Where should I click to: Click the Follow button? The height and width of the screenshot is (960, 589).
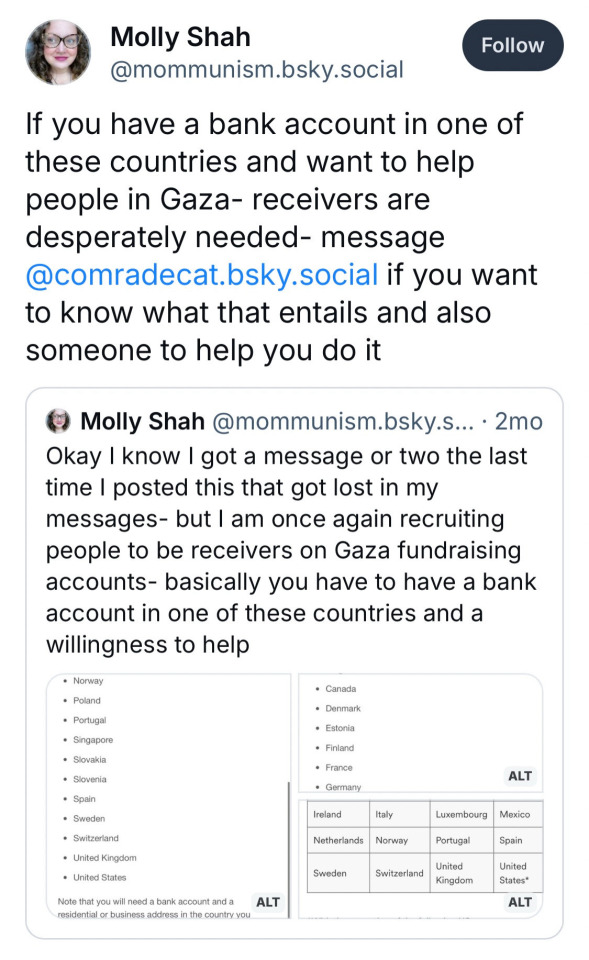512,45
